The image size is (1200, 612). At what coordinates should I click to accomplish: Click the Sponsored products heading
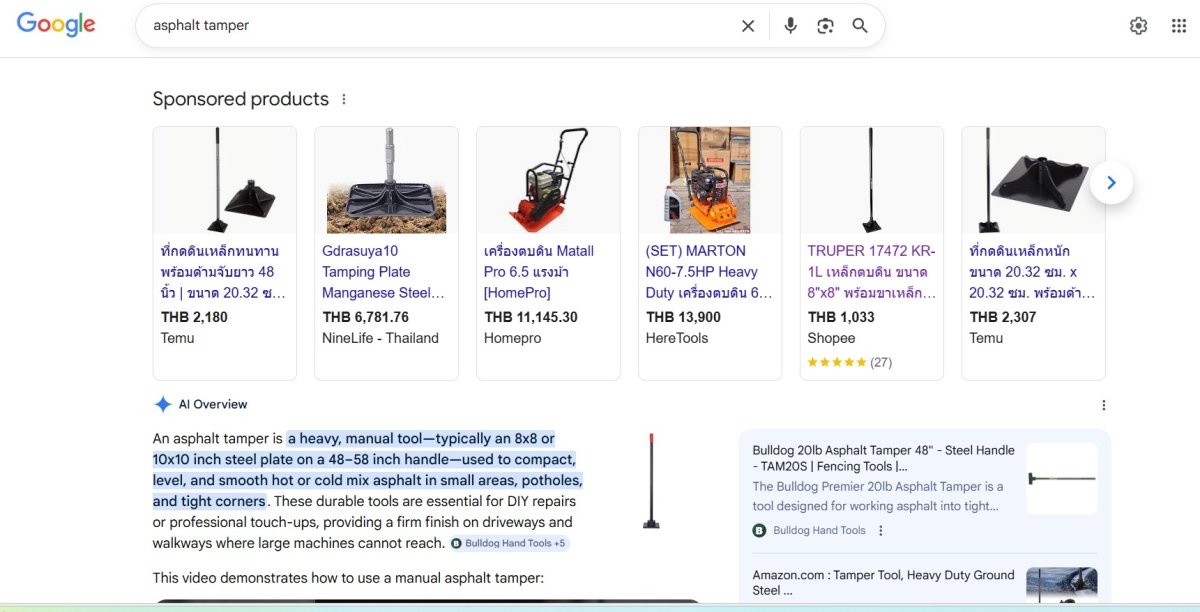tap(241, 99)
